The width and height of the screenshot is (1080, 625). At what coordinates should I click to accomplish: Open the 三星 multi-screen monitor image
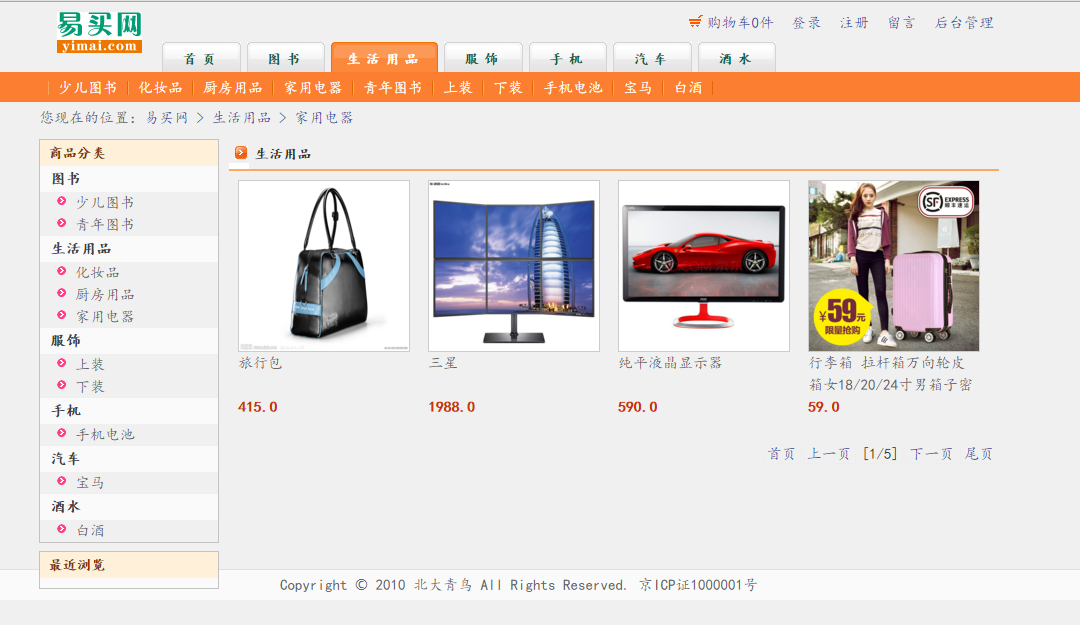[x=514, y=266]
